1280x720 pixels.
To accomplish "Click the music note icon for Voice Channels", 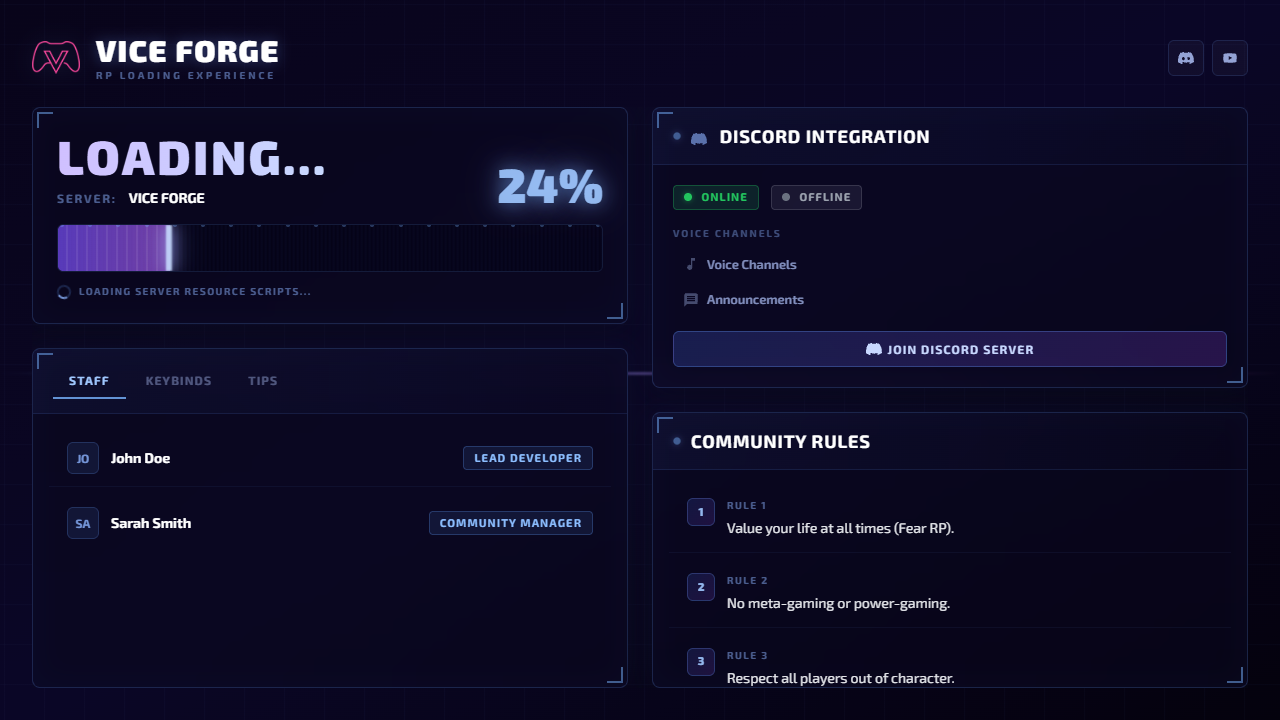I will point(690,265).
